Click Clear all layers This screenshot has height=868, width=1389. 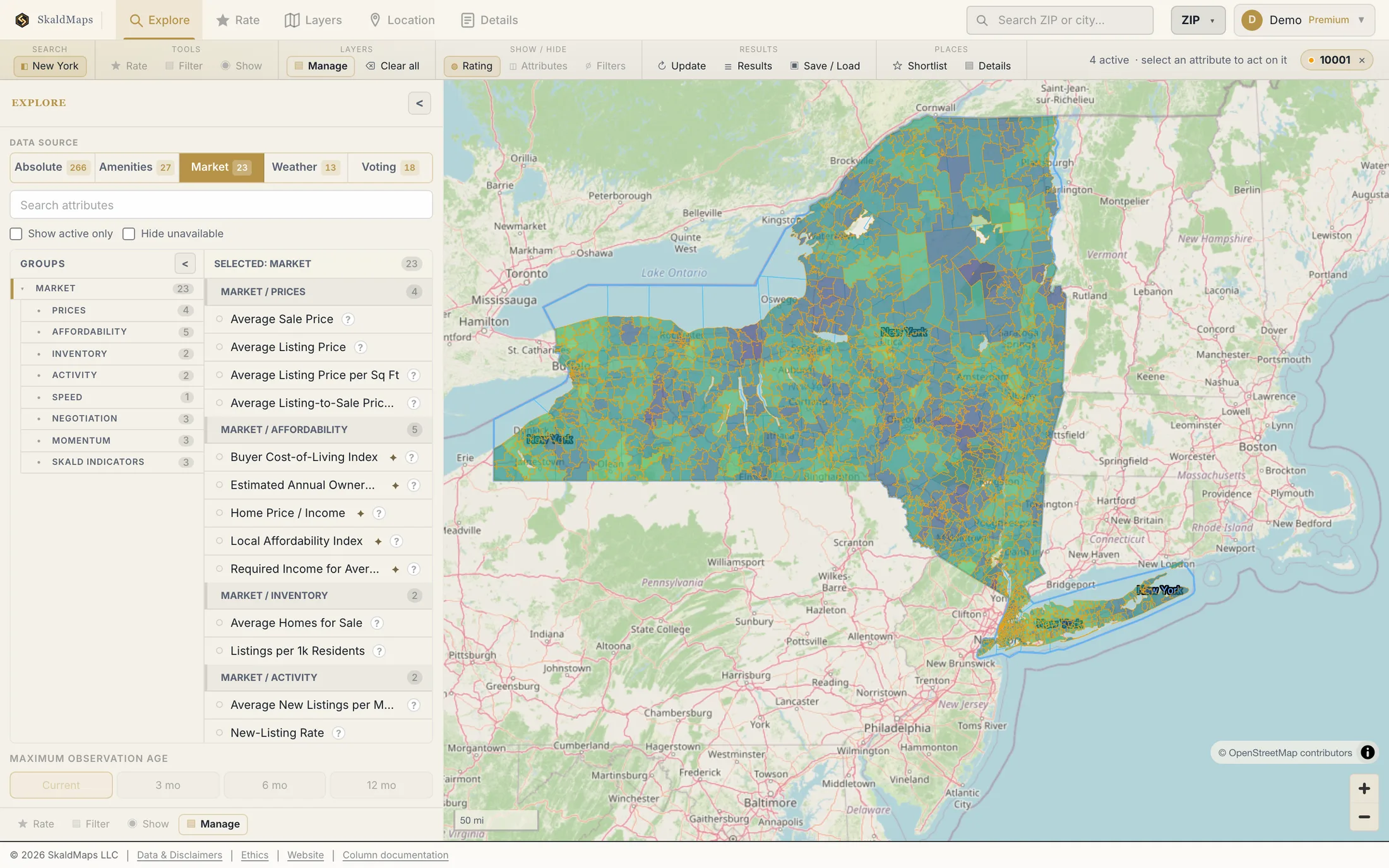[x=392, y=66]
